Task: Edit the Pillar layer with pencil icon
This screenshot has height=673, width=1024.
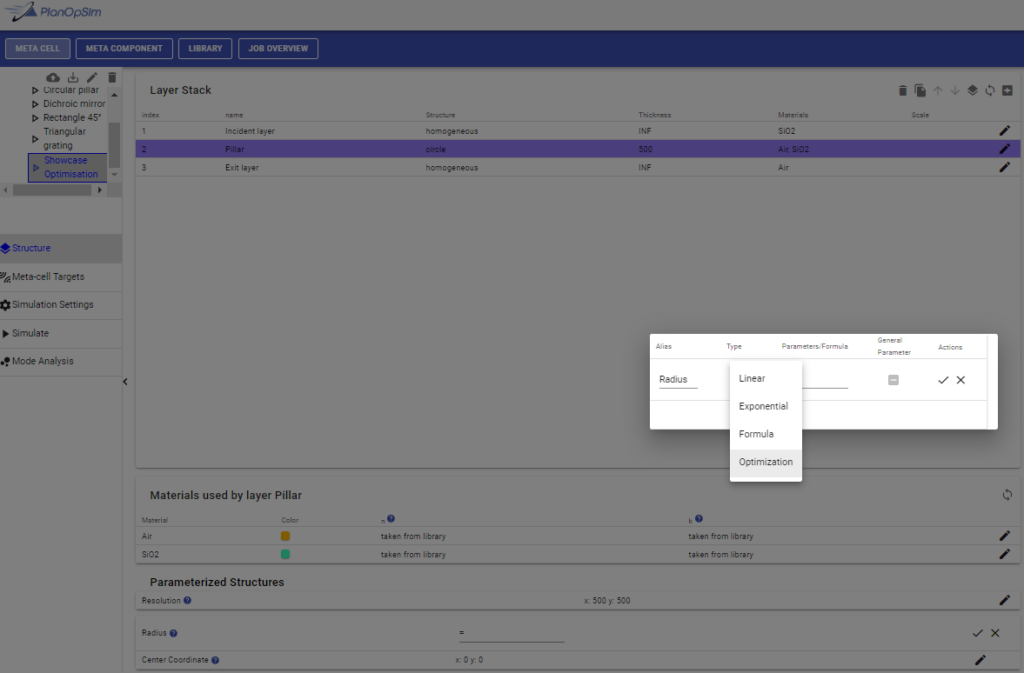Action: tap(1004, 149)
